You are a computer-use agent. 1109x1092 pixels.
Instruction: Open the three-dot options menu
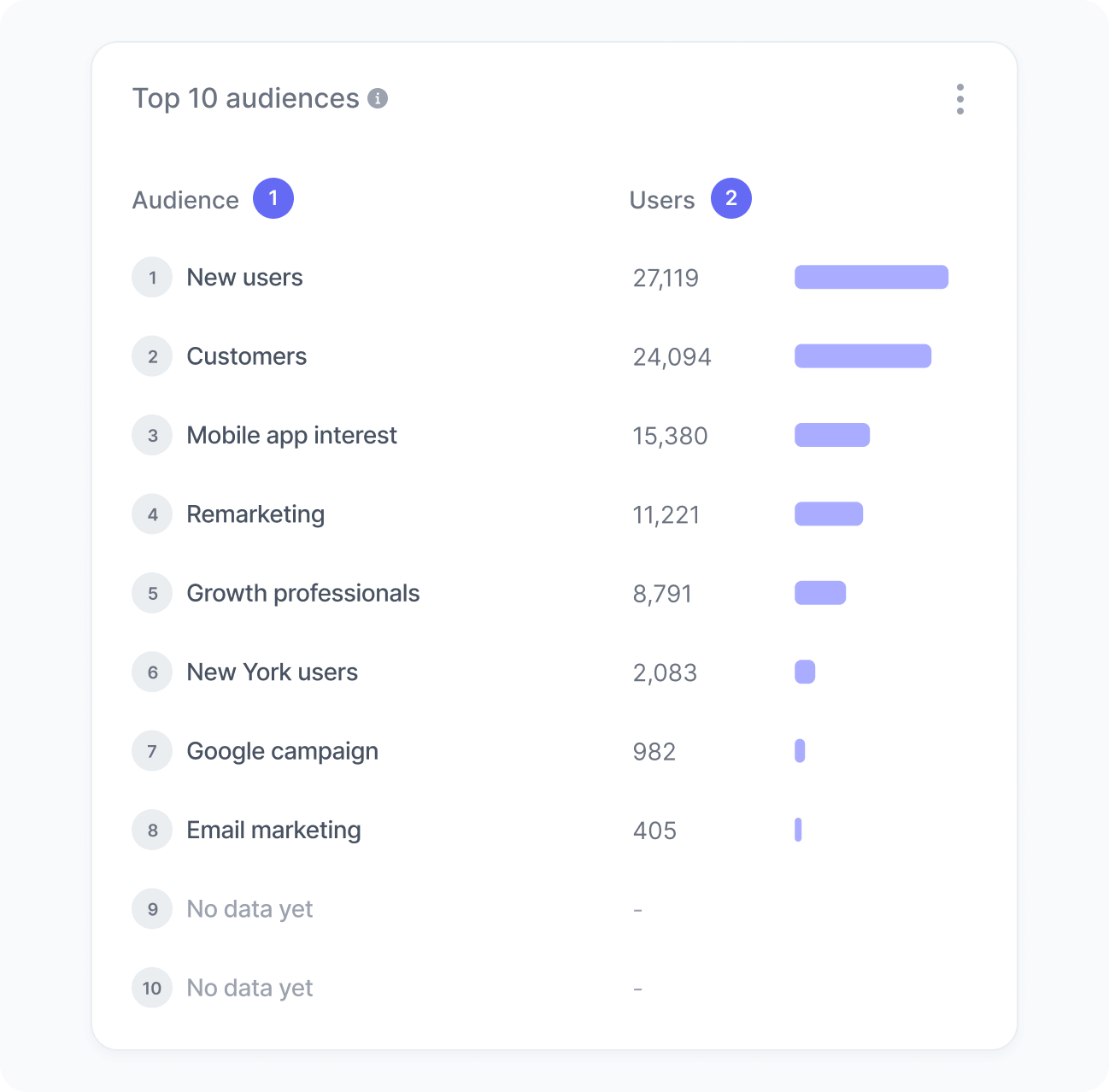960,99
